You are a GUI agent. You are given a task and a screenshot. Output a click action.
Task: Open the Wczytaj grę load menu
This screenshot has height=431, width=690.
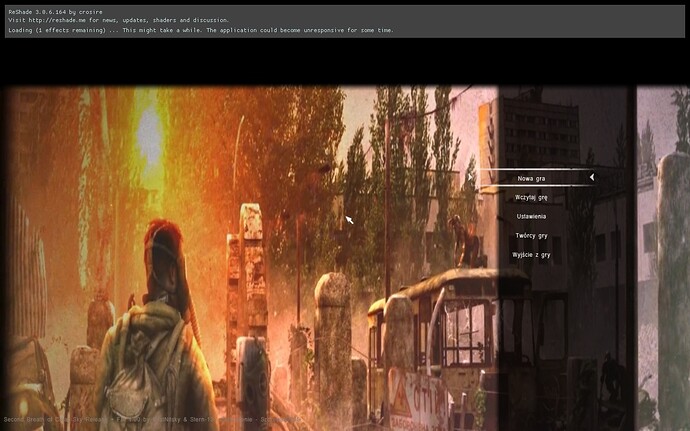(531, 197)
